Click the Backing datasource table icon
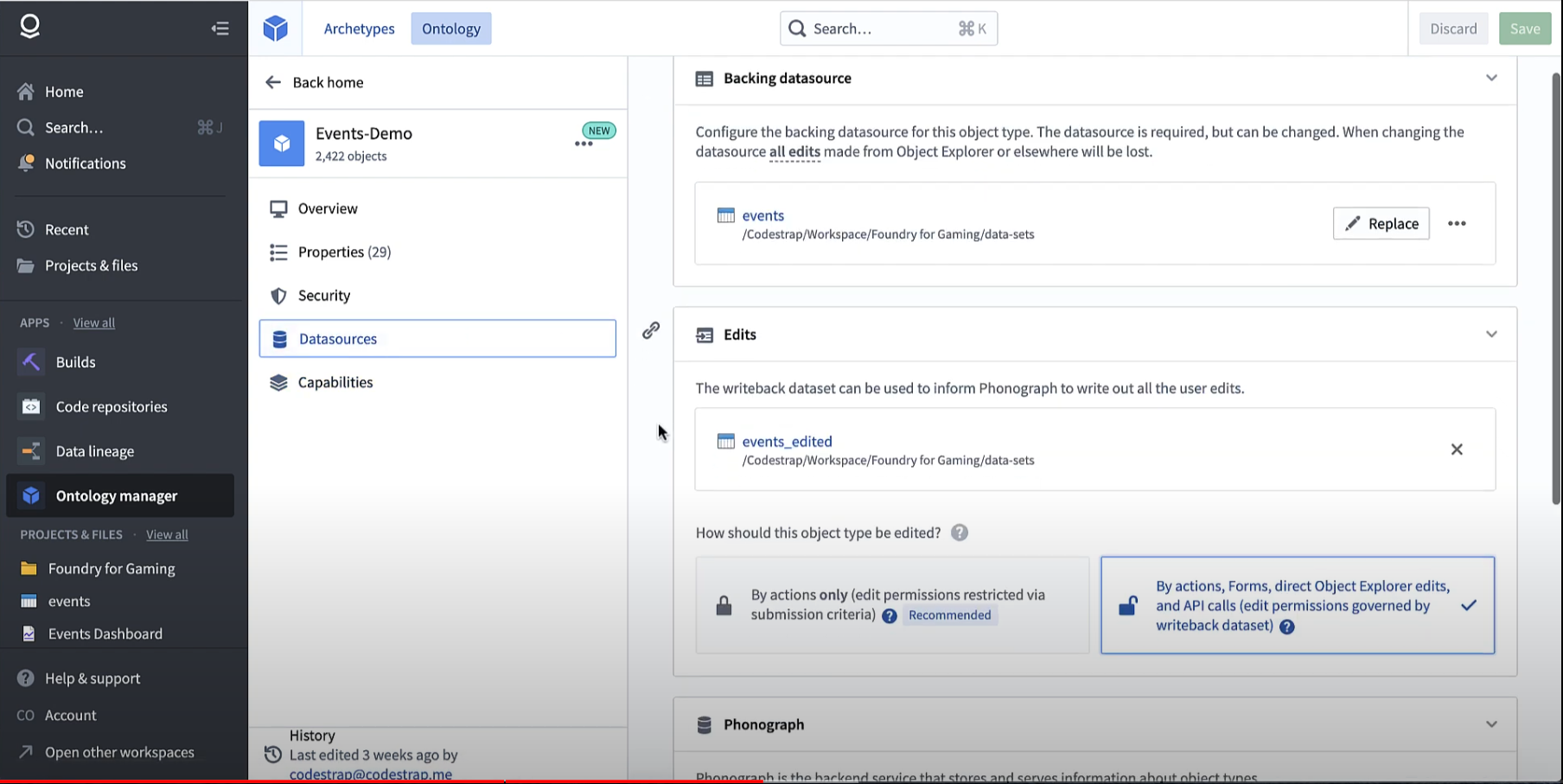This screenshot has width=1563, height=784. coord(705,79)
